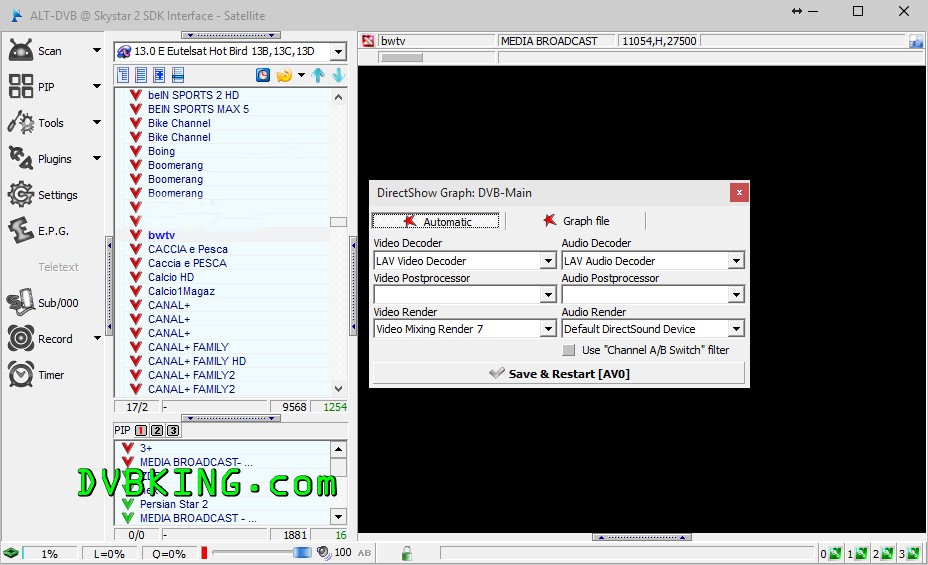Open Audio Render dropdown
Screen dimensions: 928x565
tap(736, 328)
